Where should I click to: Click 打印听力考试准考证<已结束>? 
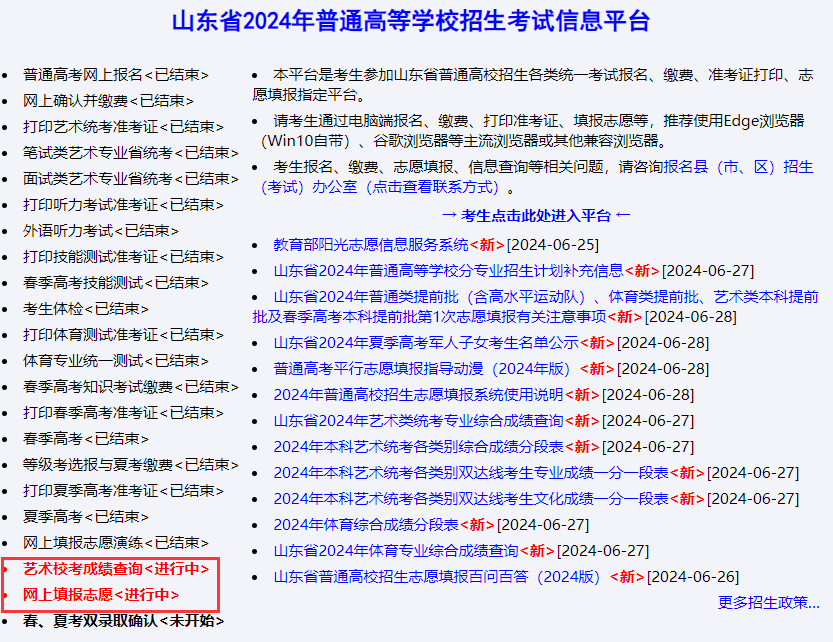click(x=123, y=205)
